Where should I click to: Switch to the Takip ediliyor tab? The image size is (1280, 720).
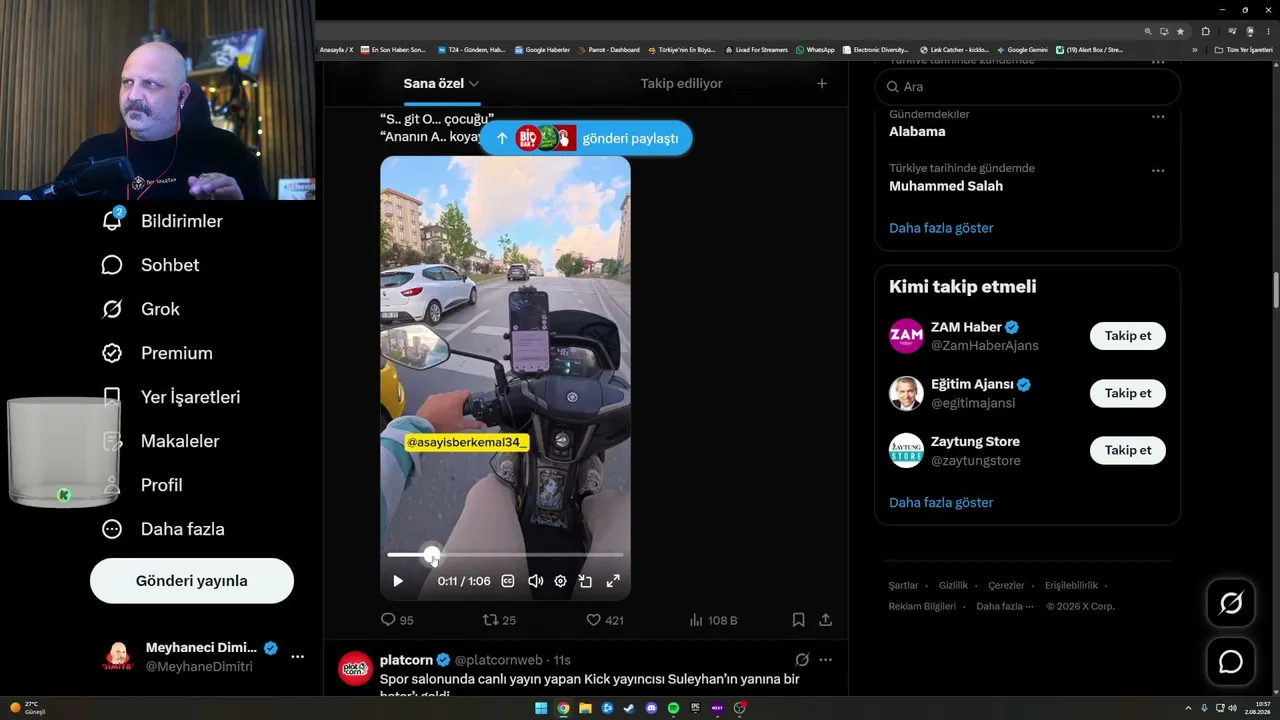coord(681,83)
